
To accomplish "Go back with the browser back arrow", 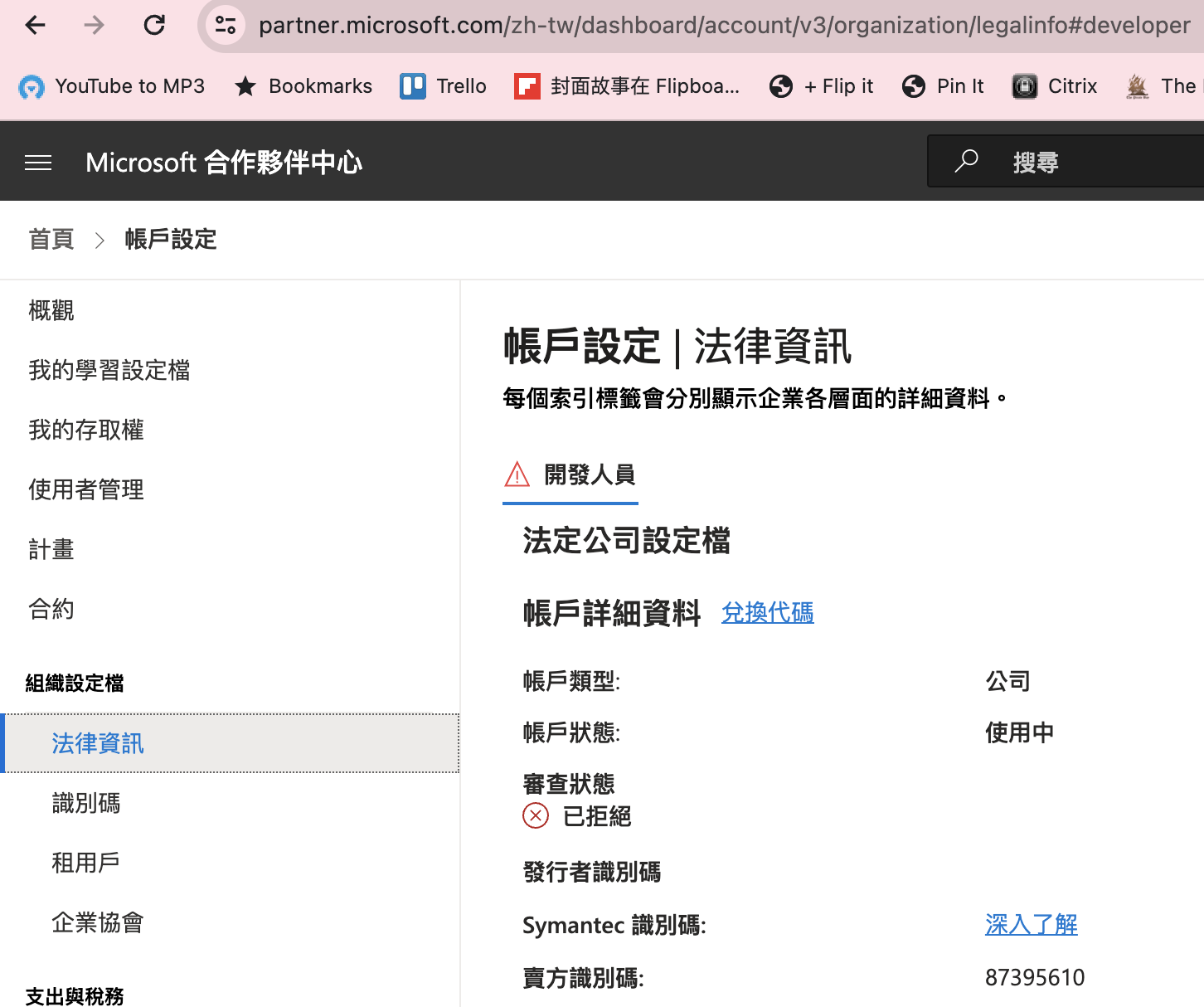I will pos(35,25).
